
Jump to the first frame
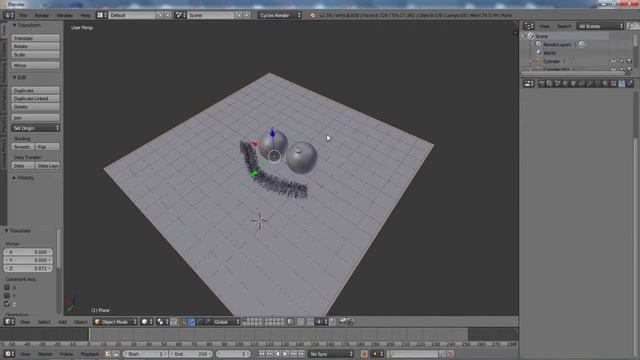262,354
